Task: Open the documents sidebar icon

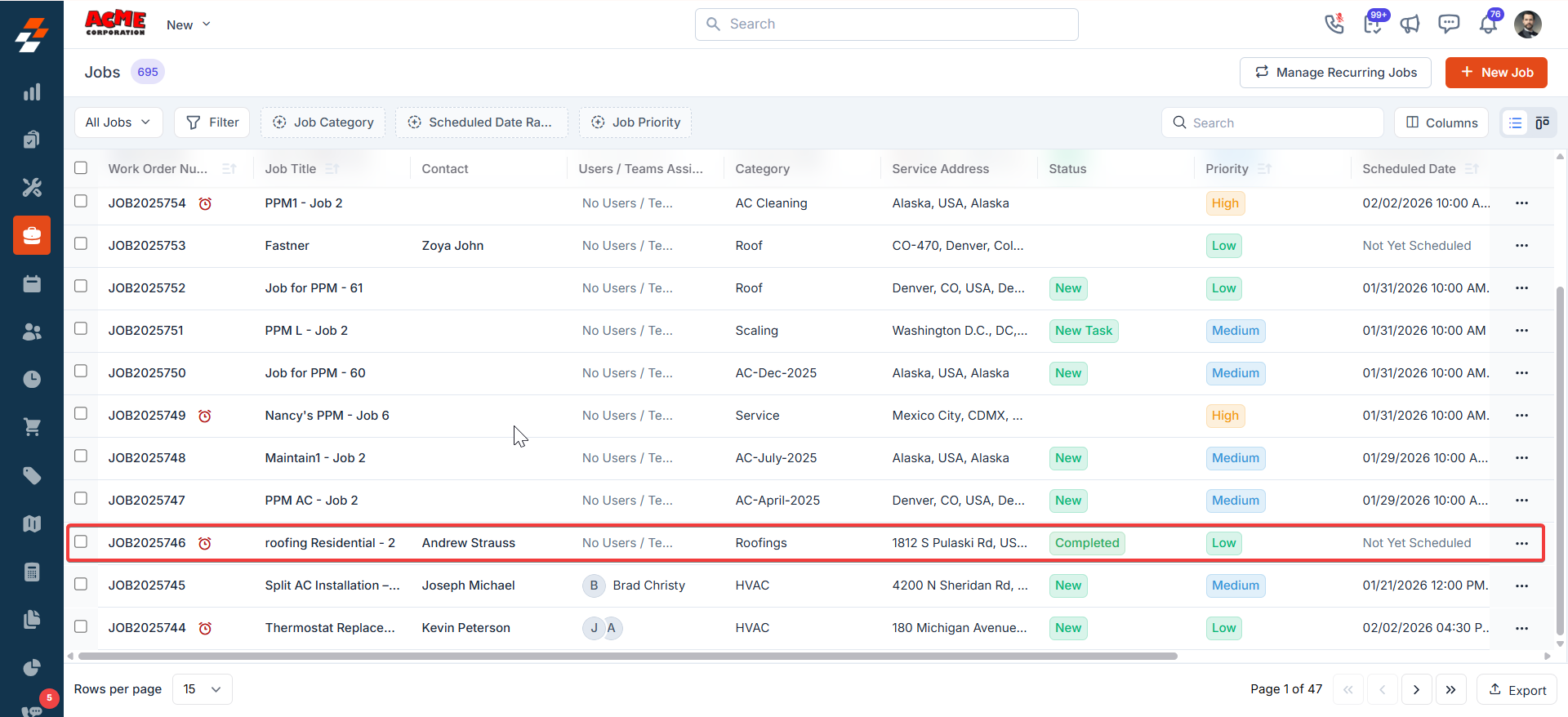Action: (x=32, y=619)
